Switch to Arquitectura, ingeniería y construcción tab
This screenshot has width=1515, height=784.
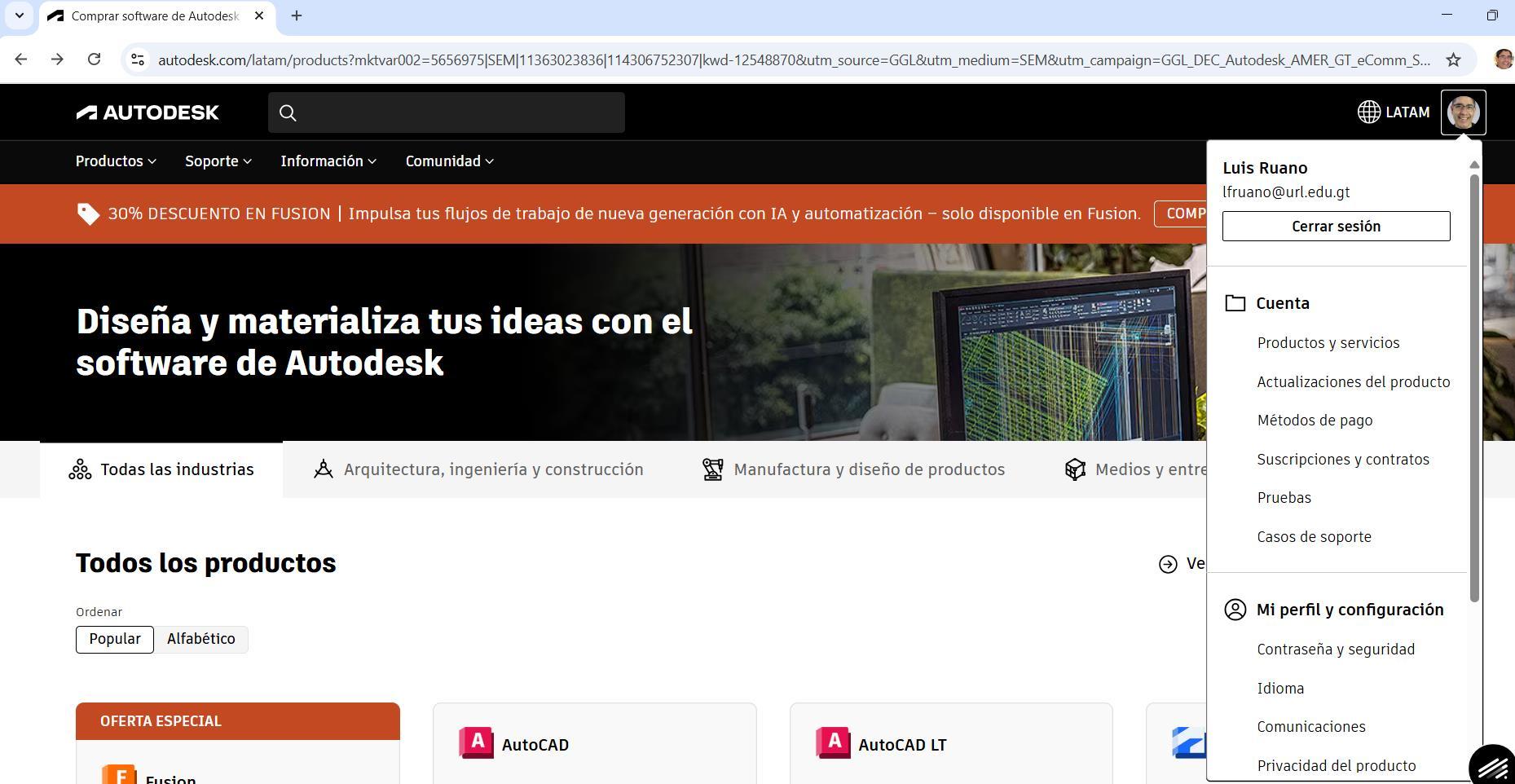pyautogui.click(x=478, y=469)
